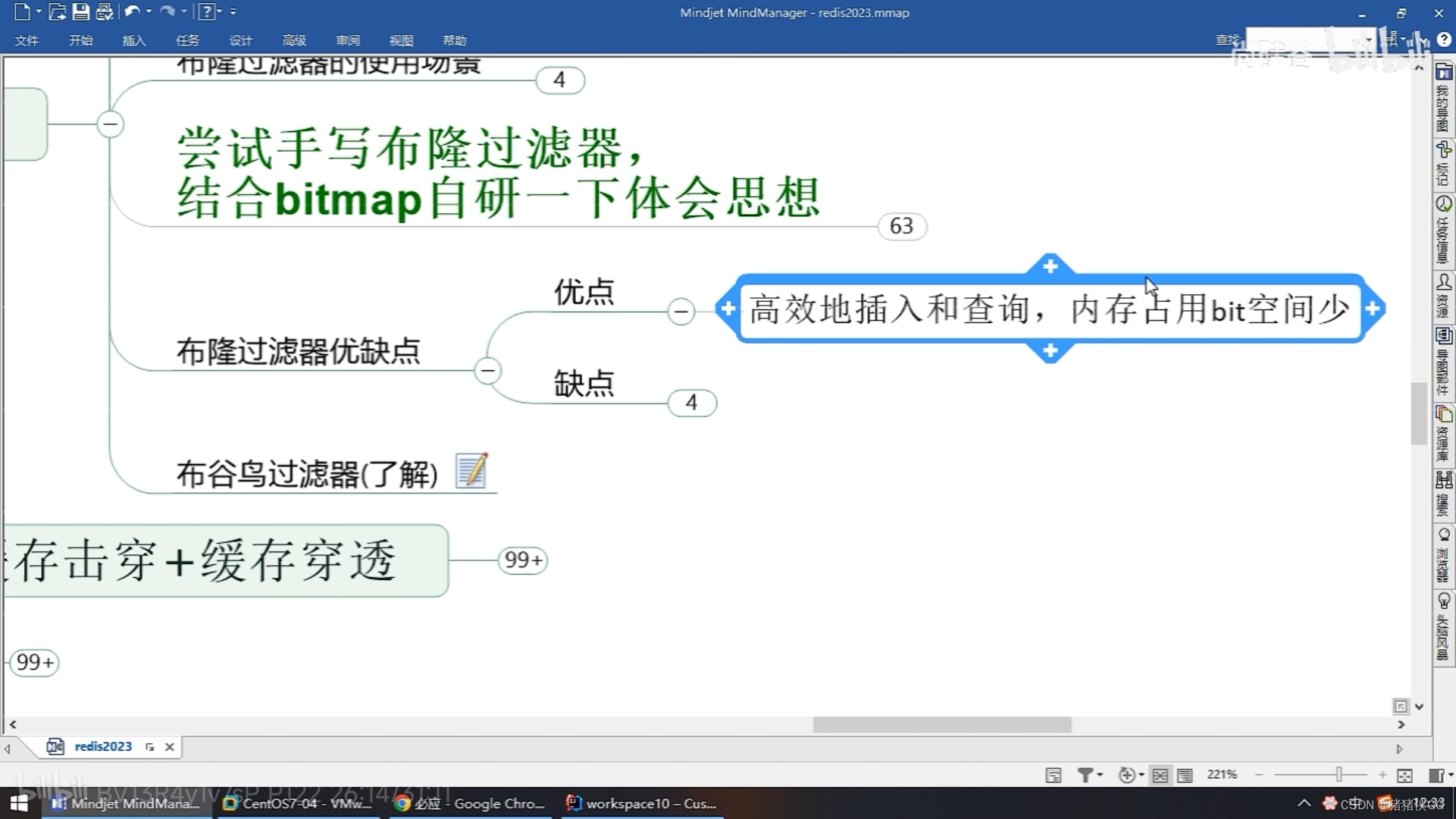
Task: Collapse the 优点 branch
Action: (x=681, y=311)
